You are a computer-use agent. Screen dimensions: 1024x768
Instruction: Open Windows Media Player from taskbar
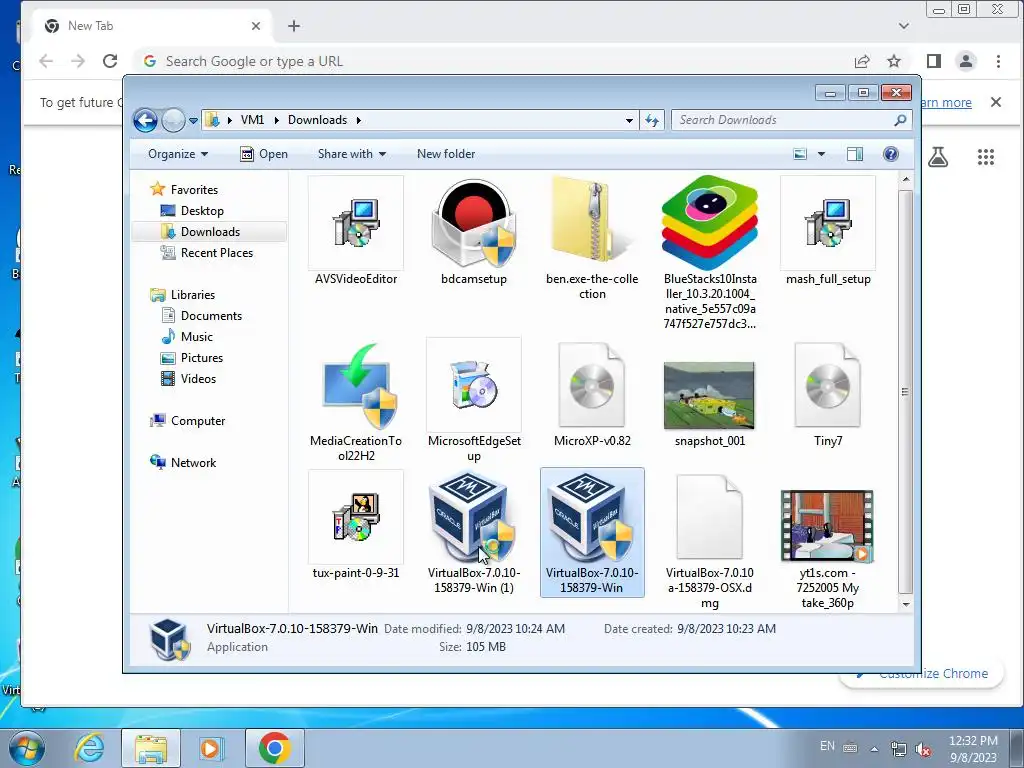pos(211,748)
